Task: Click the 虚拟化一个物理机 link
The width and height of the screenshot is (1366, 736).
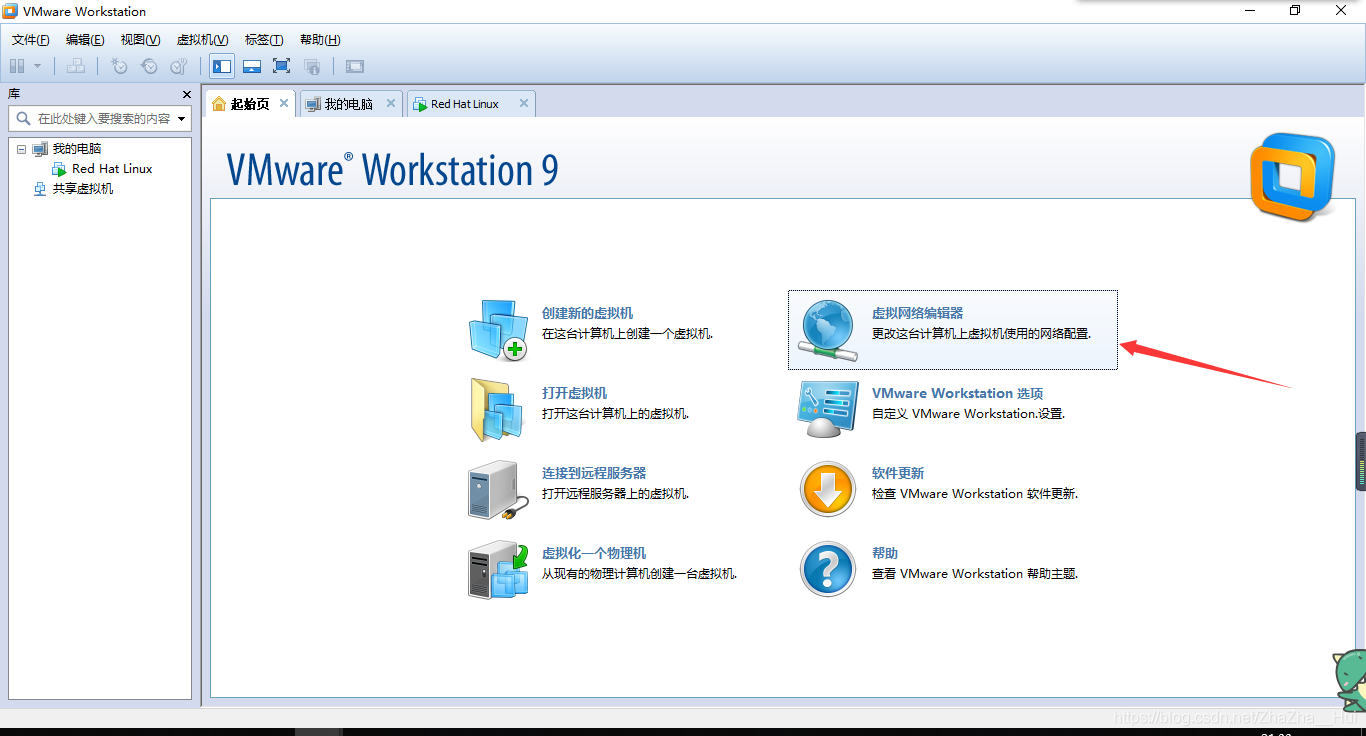Action: [594, 553]
